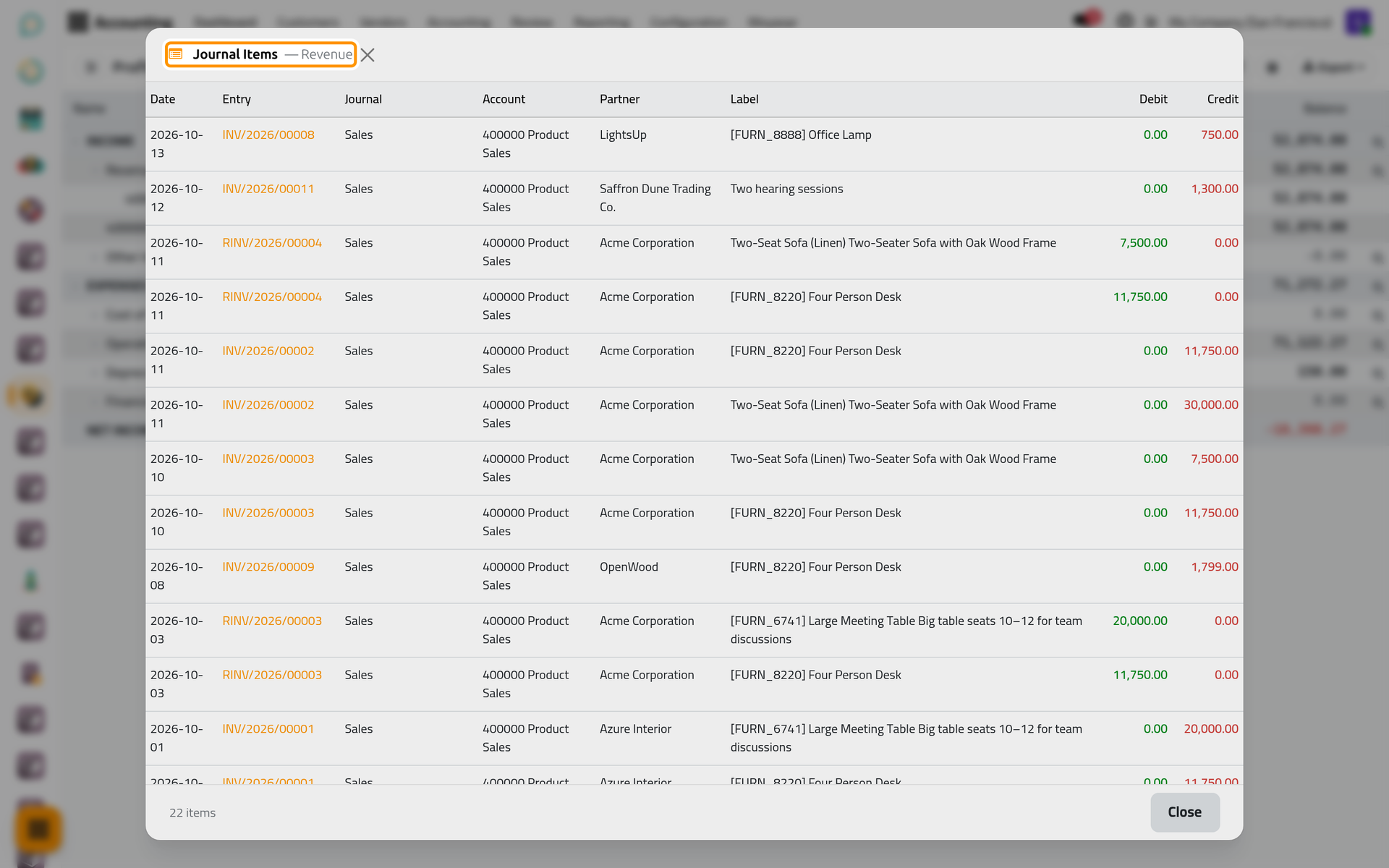Click the Partner column header
The image size is (1389, 868).
pos(620,99)
